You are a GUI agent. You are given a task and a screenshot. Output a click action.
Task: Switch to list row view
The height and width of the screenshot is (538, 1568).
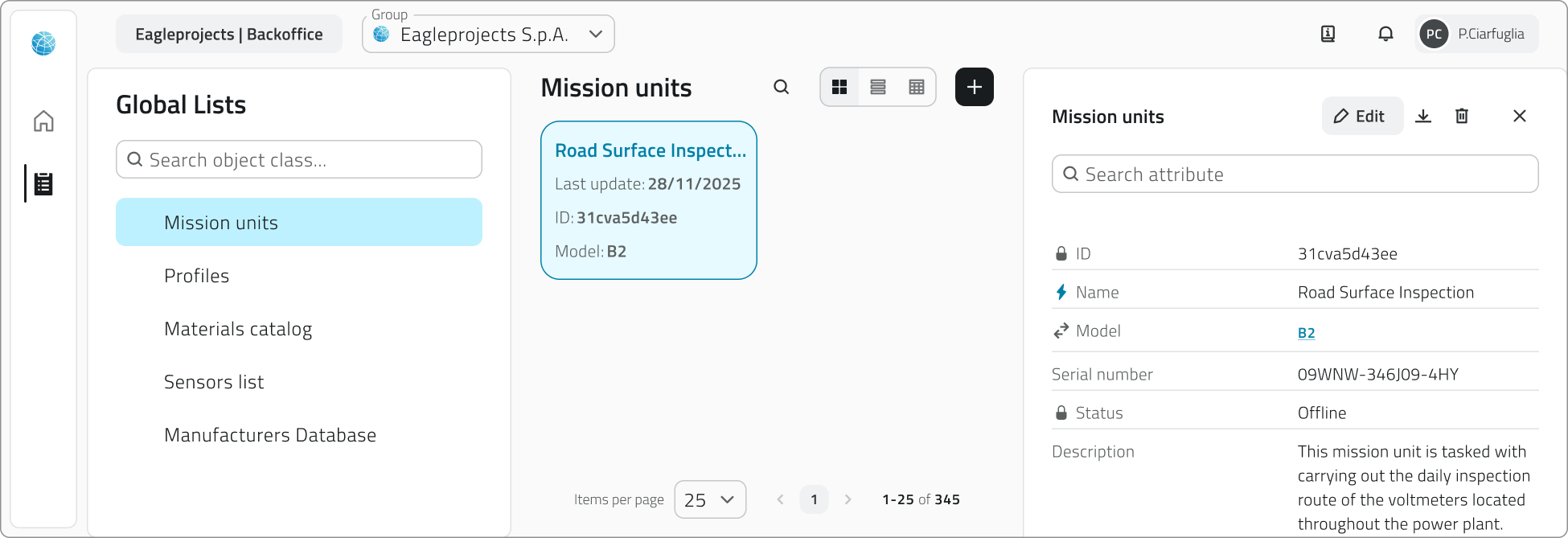click(878, 87)
